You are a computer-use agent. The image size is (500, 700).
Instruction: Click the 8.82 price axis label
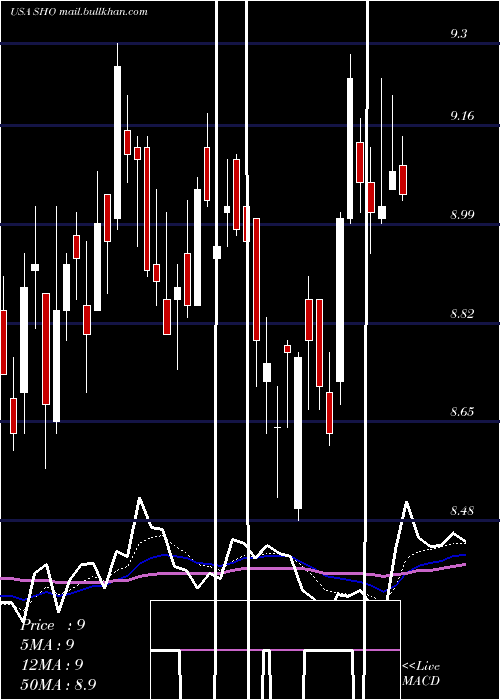coord(462,313)
